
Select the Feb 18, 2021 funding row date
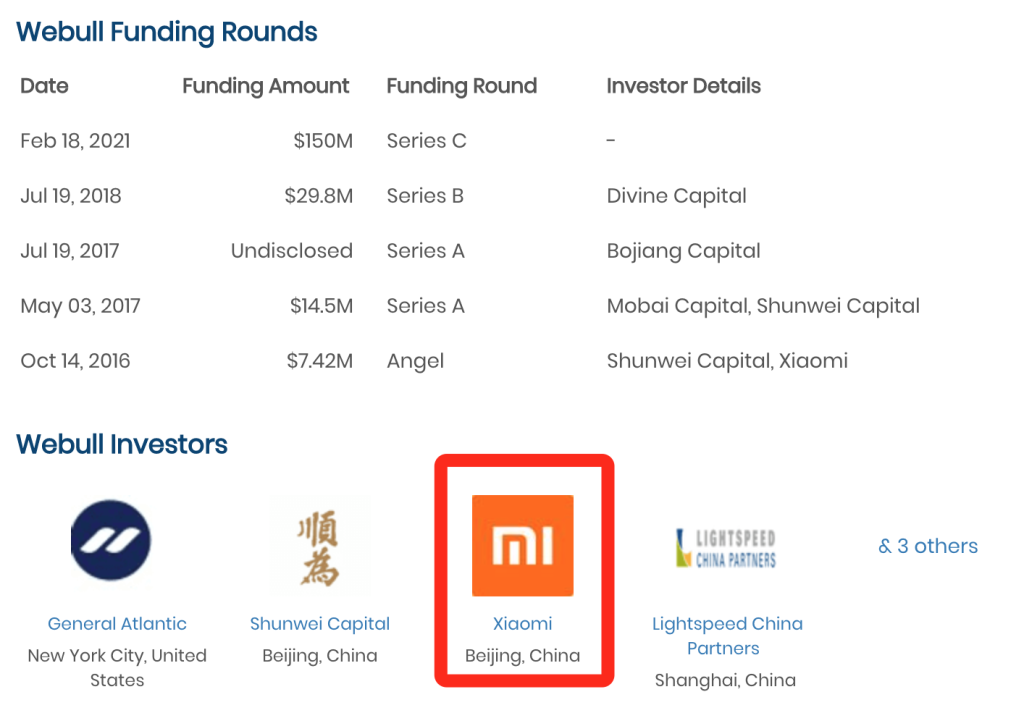click(76, 141)
